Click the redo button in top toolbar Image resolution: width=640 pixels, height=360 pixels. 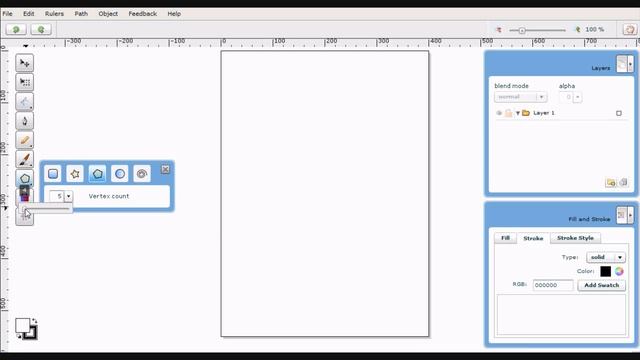41,29
